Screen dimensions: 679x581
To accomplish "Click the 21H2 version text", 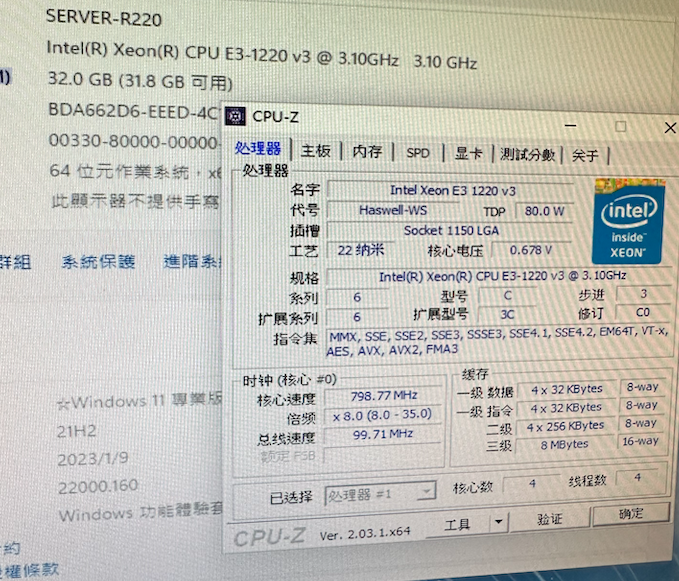I will click(77, 431).
